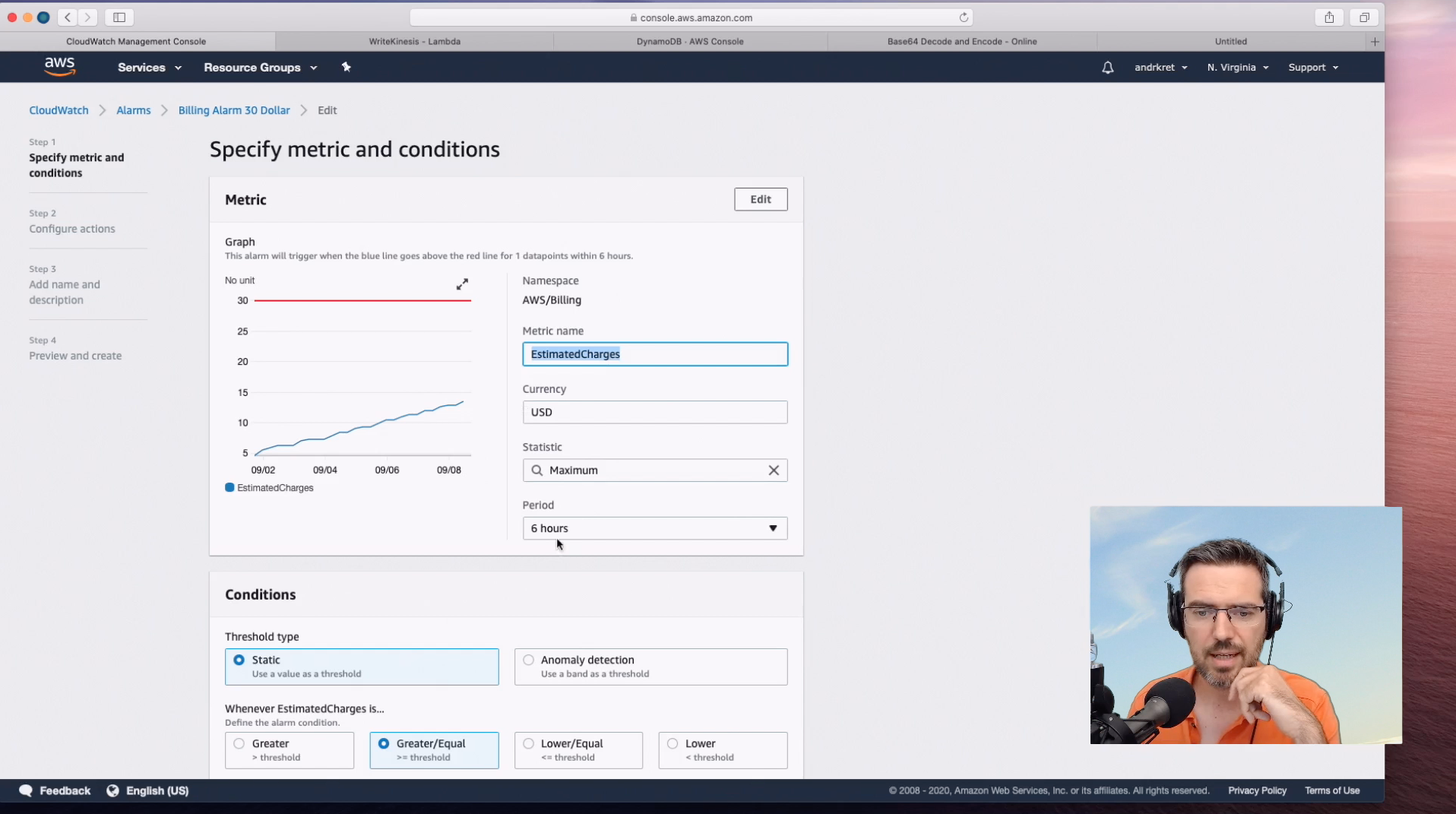
Task: Click the search icon in Statistic field
Action: [537, 470]
